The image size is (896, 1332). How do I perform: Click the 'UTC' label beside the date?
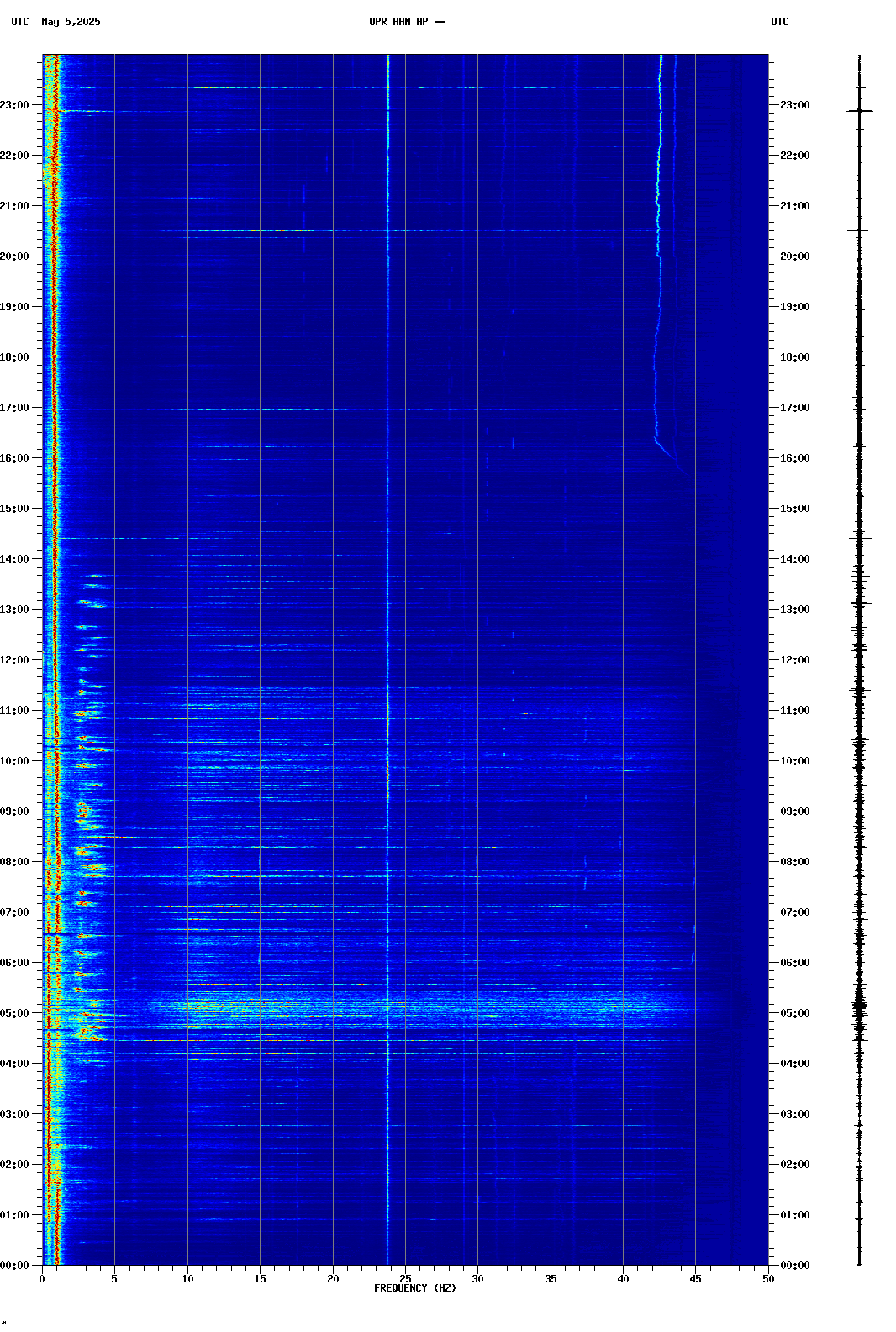(20, 22)
